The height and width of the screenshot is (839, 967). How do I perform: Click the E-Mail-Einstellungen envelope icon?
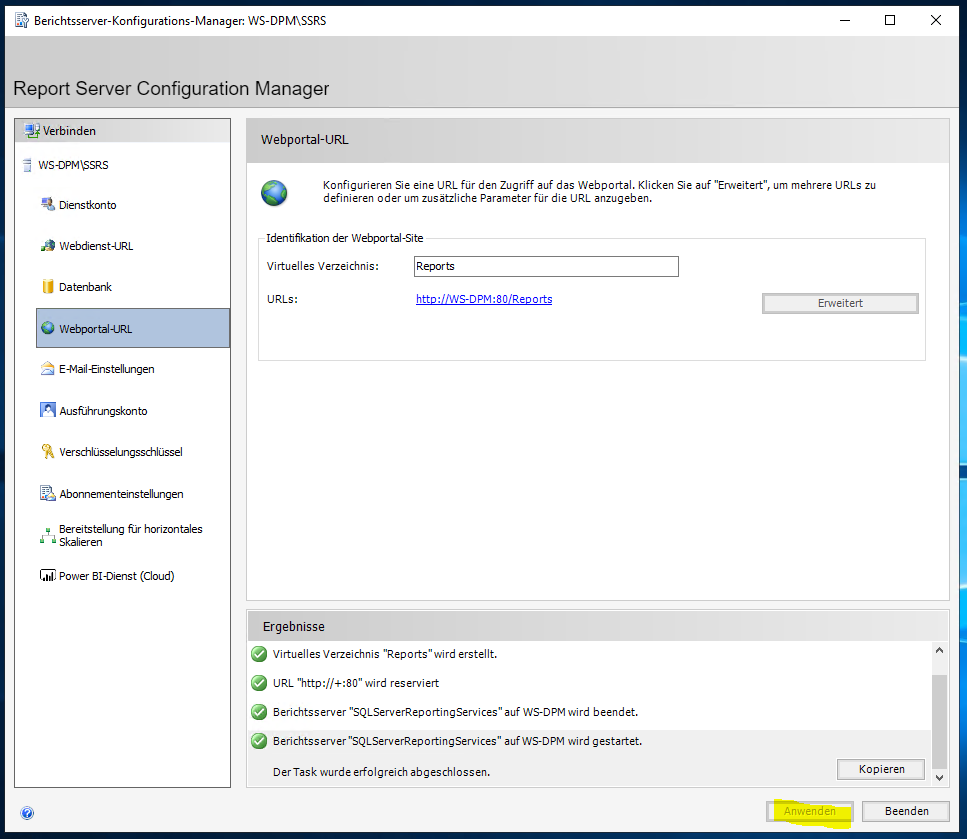pos(47,369)
